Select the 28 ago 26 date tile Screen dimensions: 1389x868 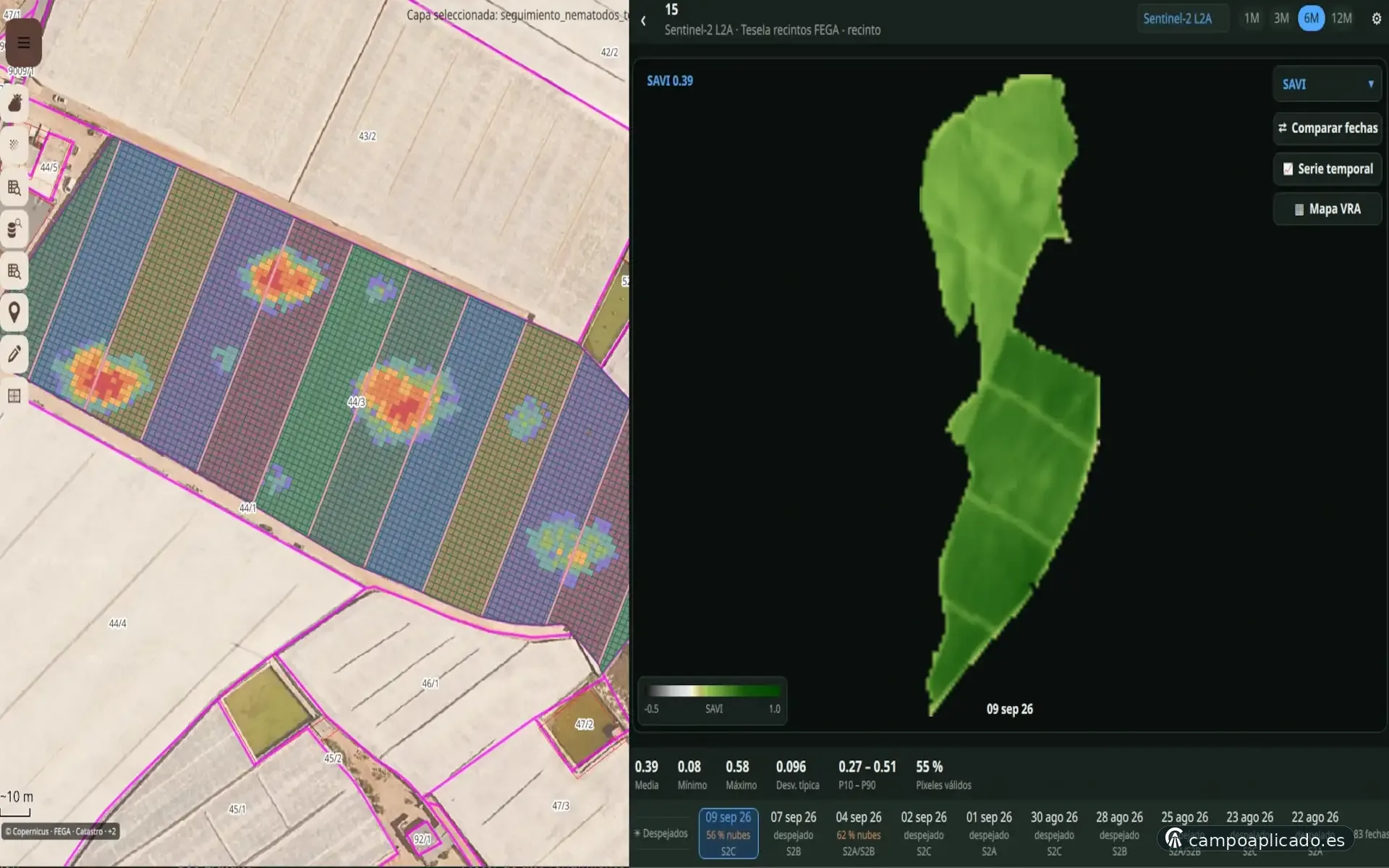pos(1119,833)
